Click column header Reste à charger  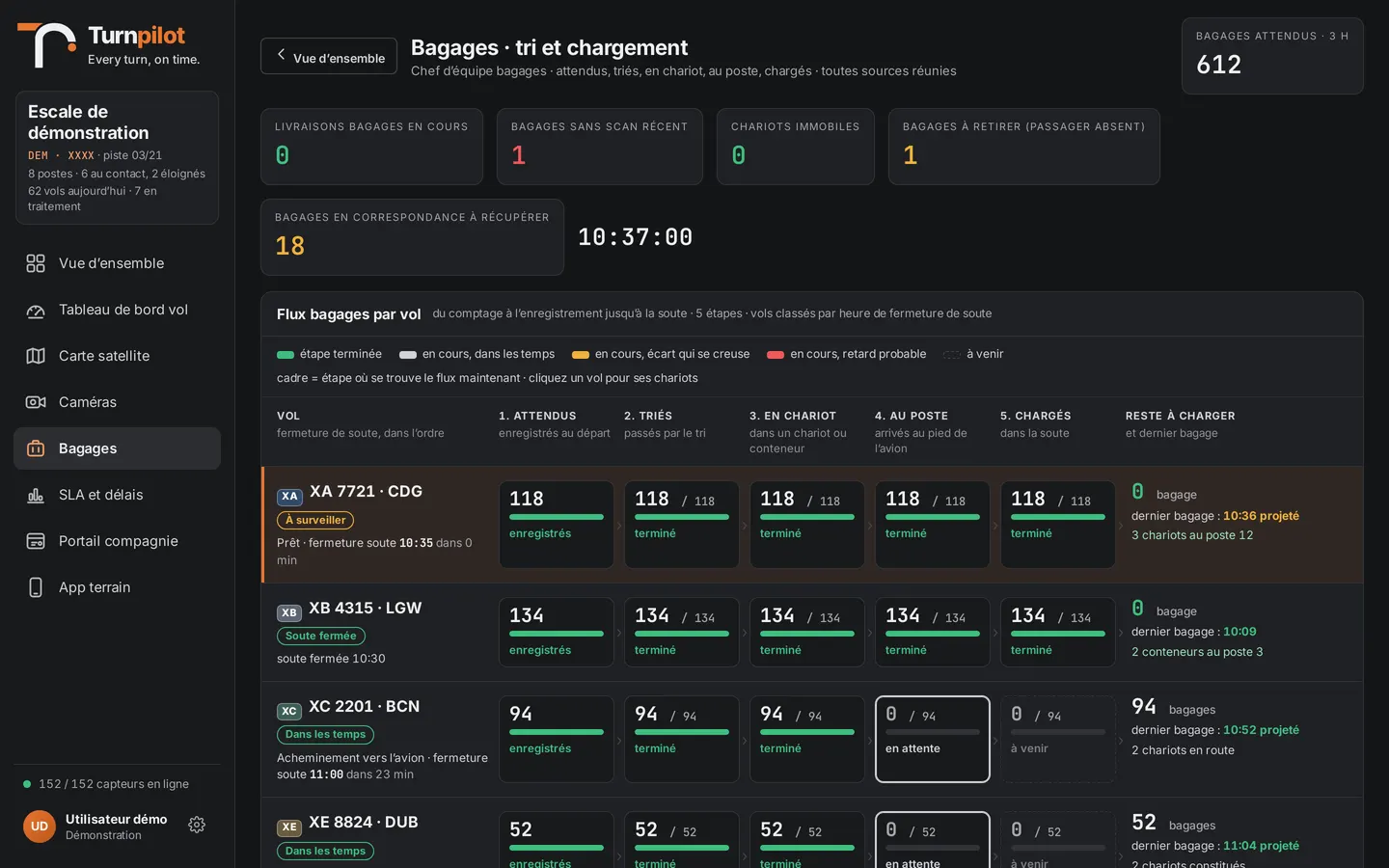pos(1181,416)
